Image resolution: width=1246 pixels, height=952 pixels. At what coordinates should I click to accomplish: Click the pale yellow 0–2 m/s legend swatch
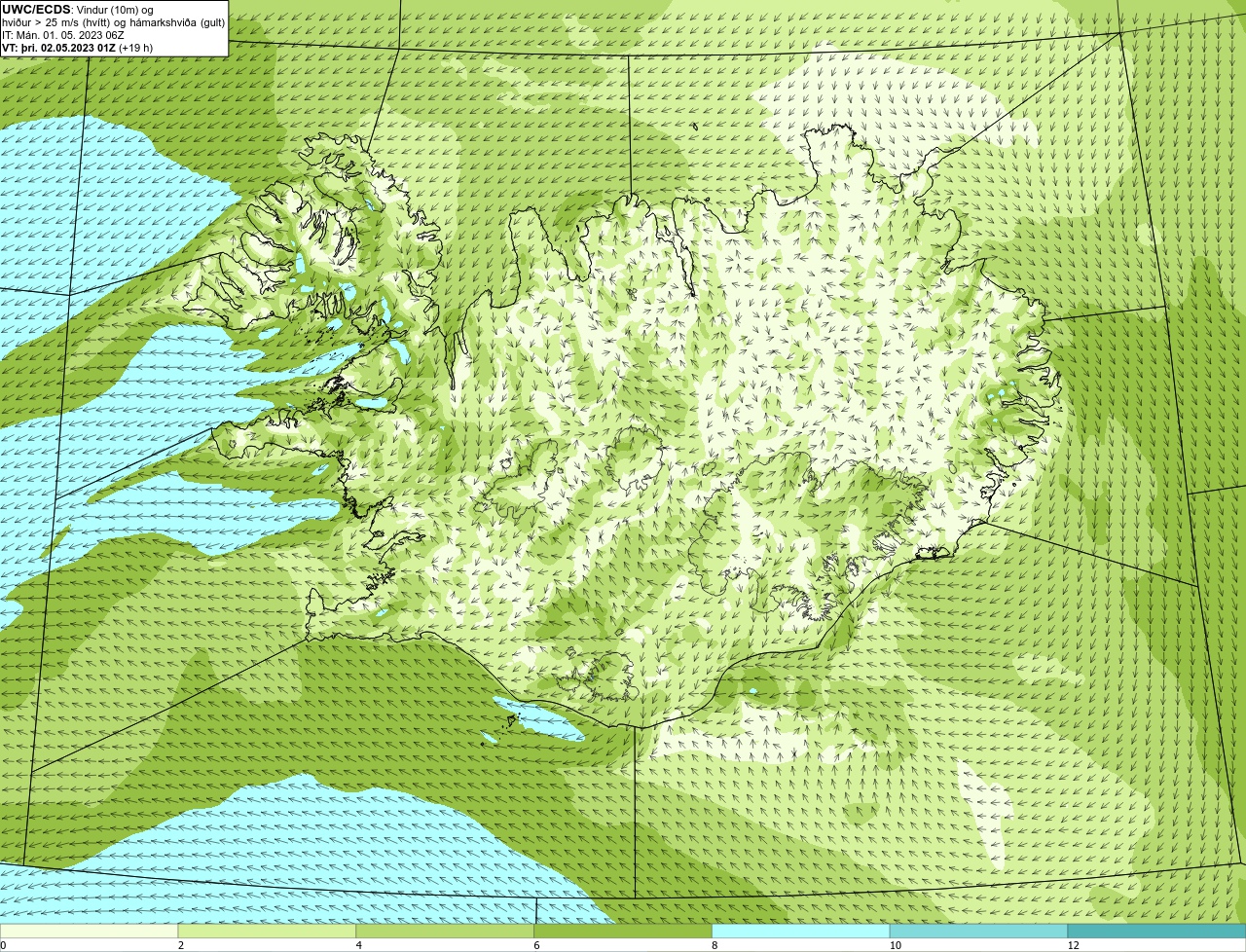click(x=89, y=932)
